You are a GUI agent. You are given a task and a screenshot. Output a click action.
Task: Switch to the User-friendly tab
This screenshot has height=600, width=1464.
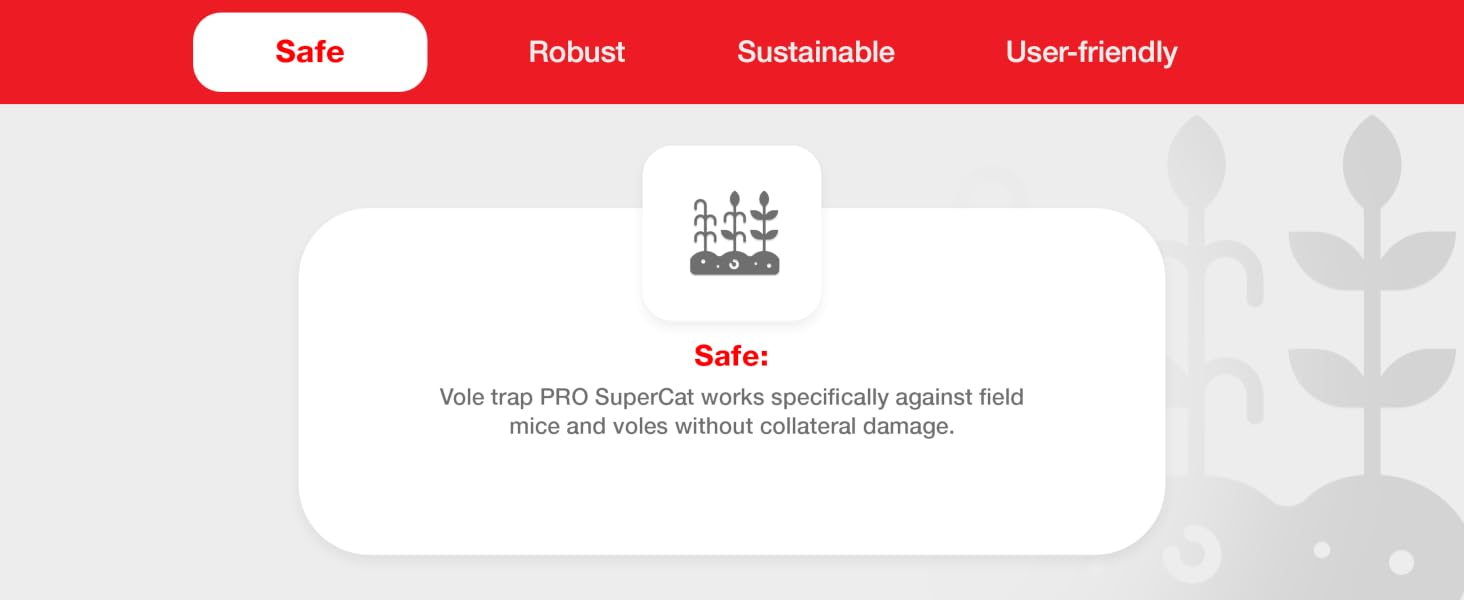1092,52
